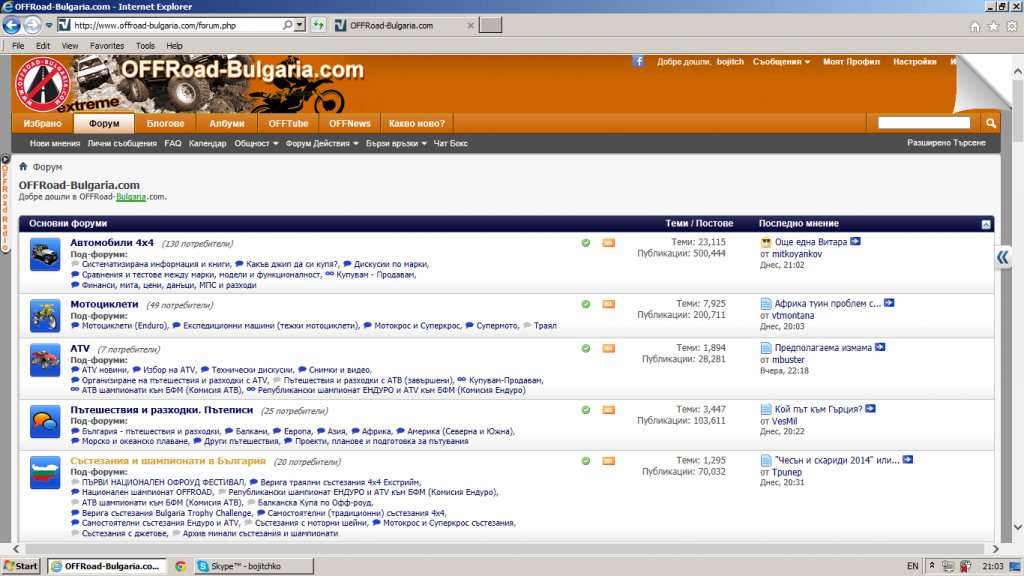Screen dimensions: 1024x576
Task: Click the vertical scrollbar down arrow
Action: coord(1017,526)
